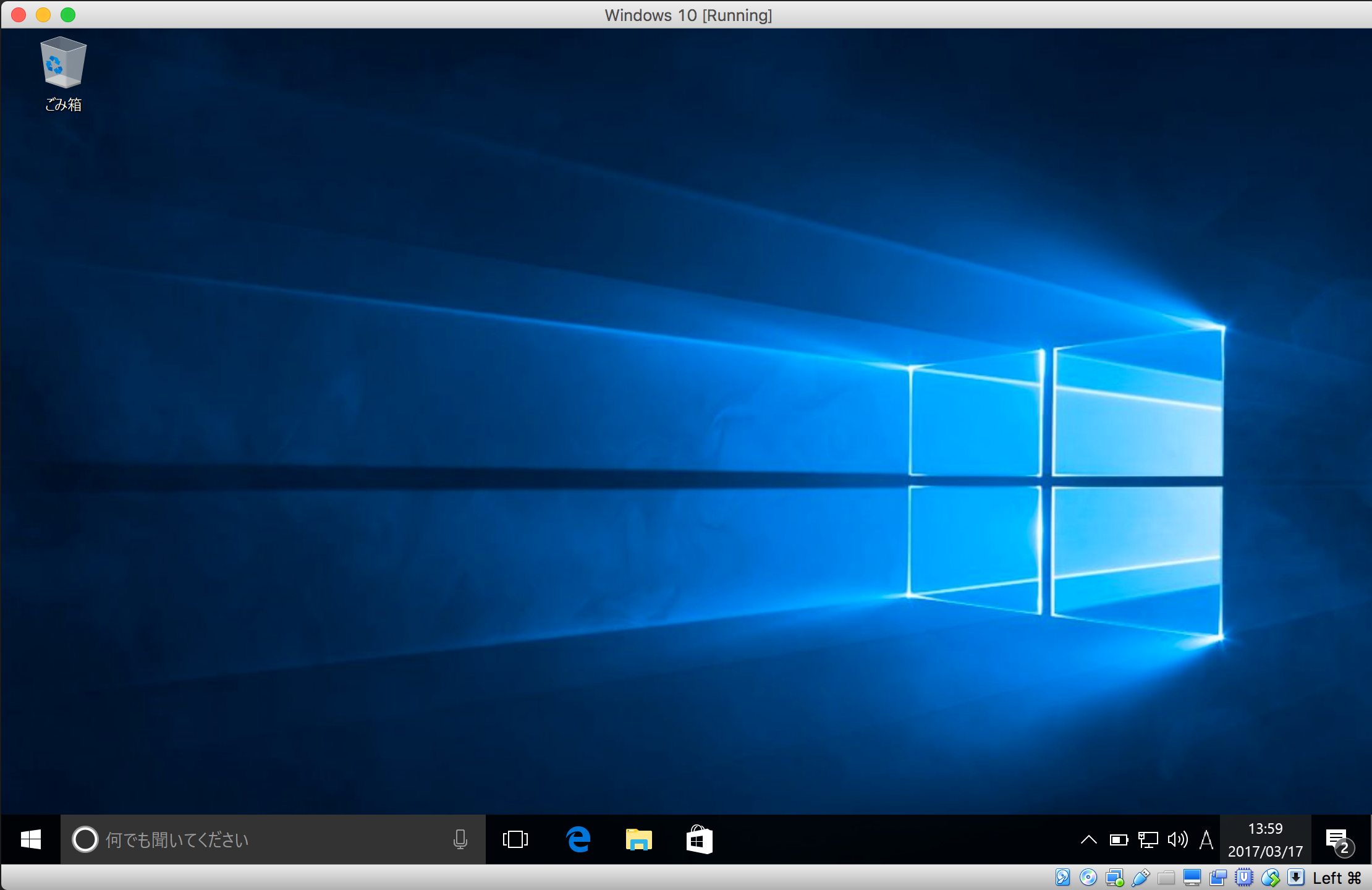Open the calendar flyout by clicking the clock
Viewport: 1372px width, 890px height.
1266,839
